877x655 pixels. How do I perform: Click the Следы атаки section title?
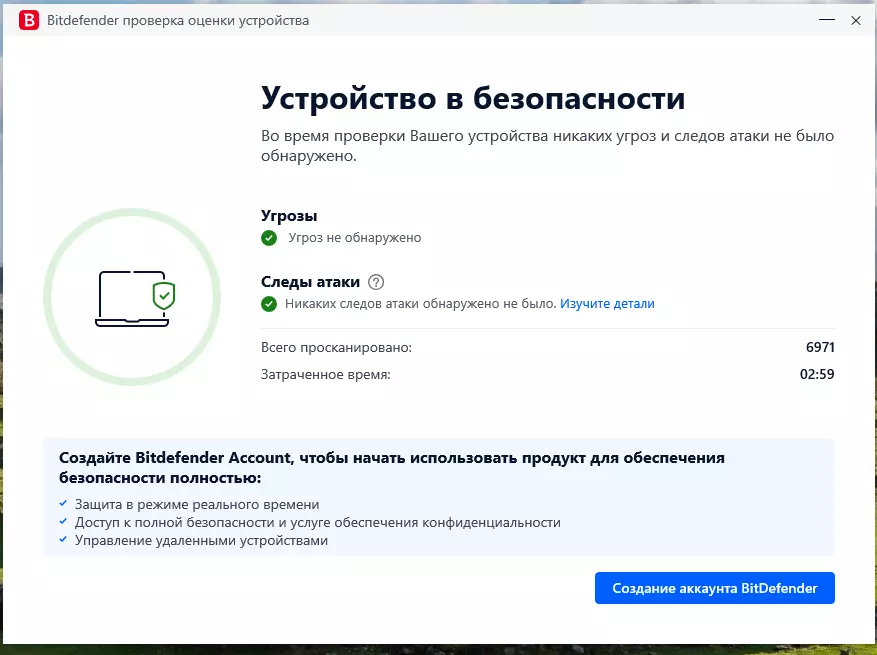click(x=310, y=282)
